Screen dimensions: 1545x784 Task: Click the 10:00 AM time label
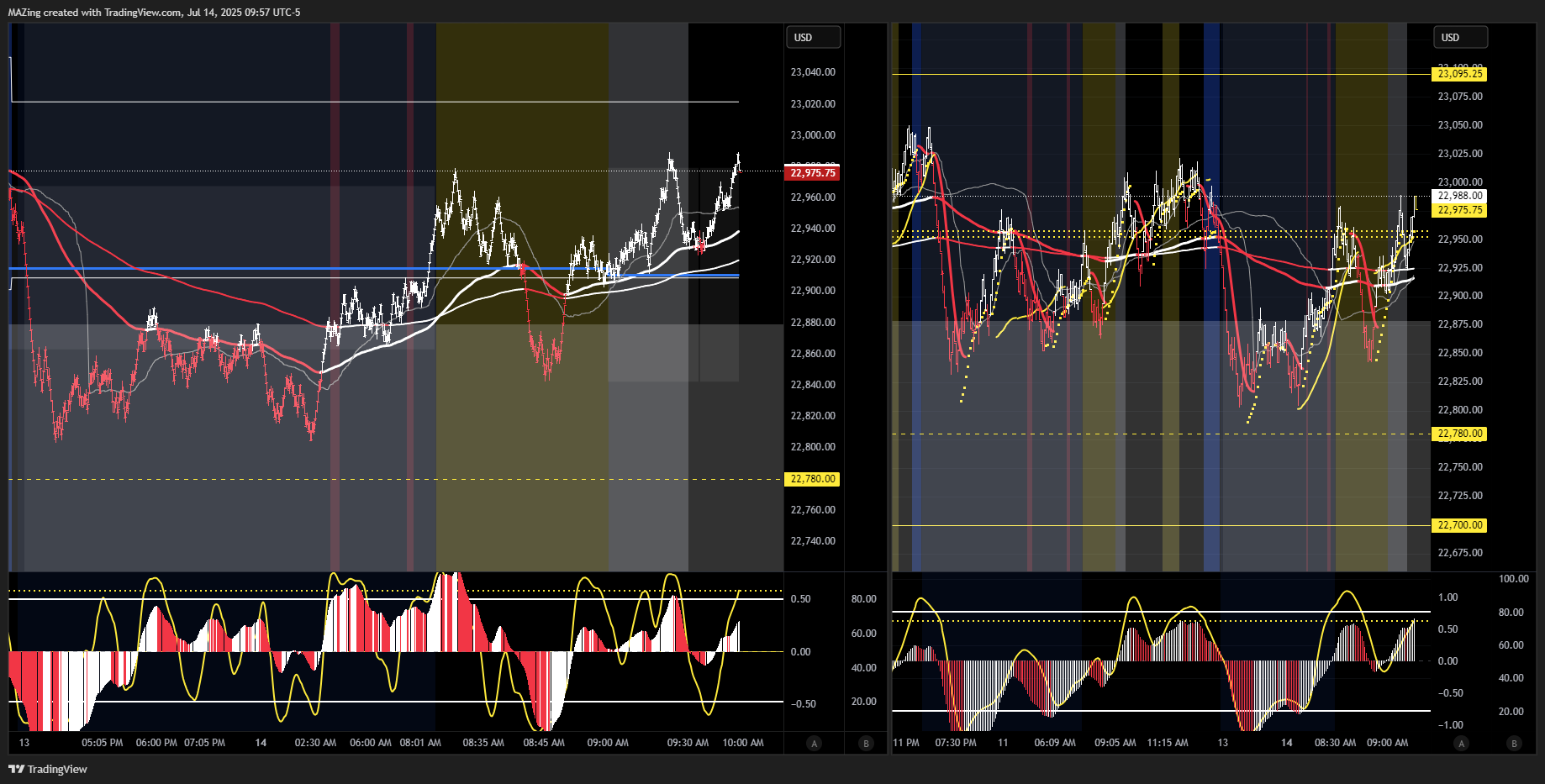click(743, 743)
